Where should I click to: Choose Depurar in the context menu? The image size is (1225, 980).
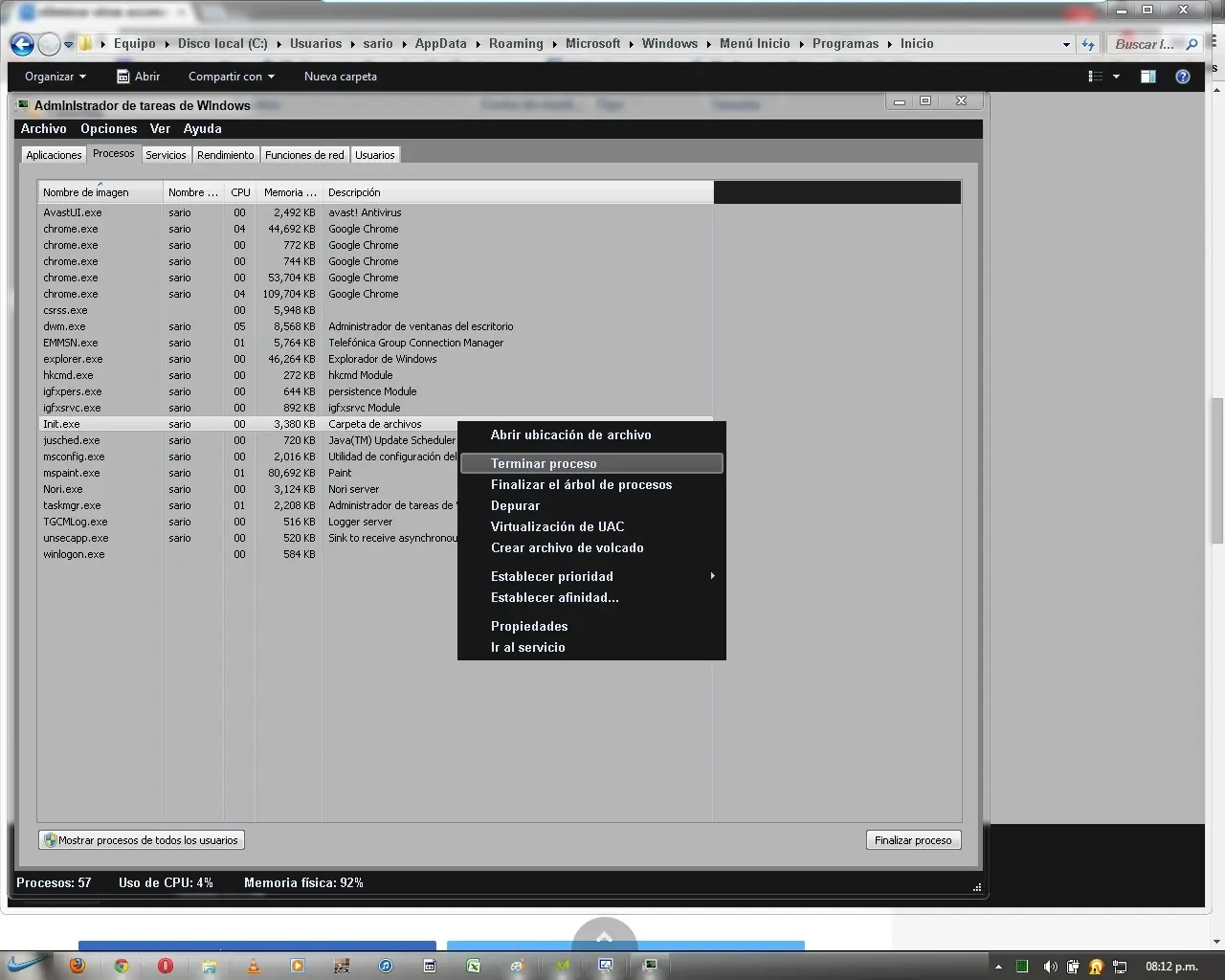coord(591,505)
